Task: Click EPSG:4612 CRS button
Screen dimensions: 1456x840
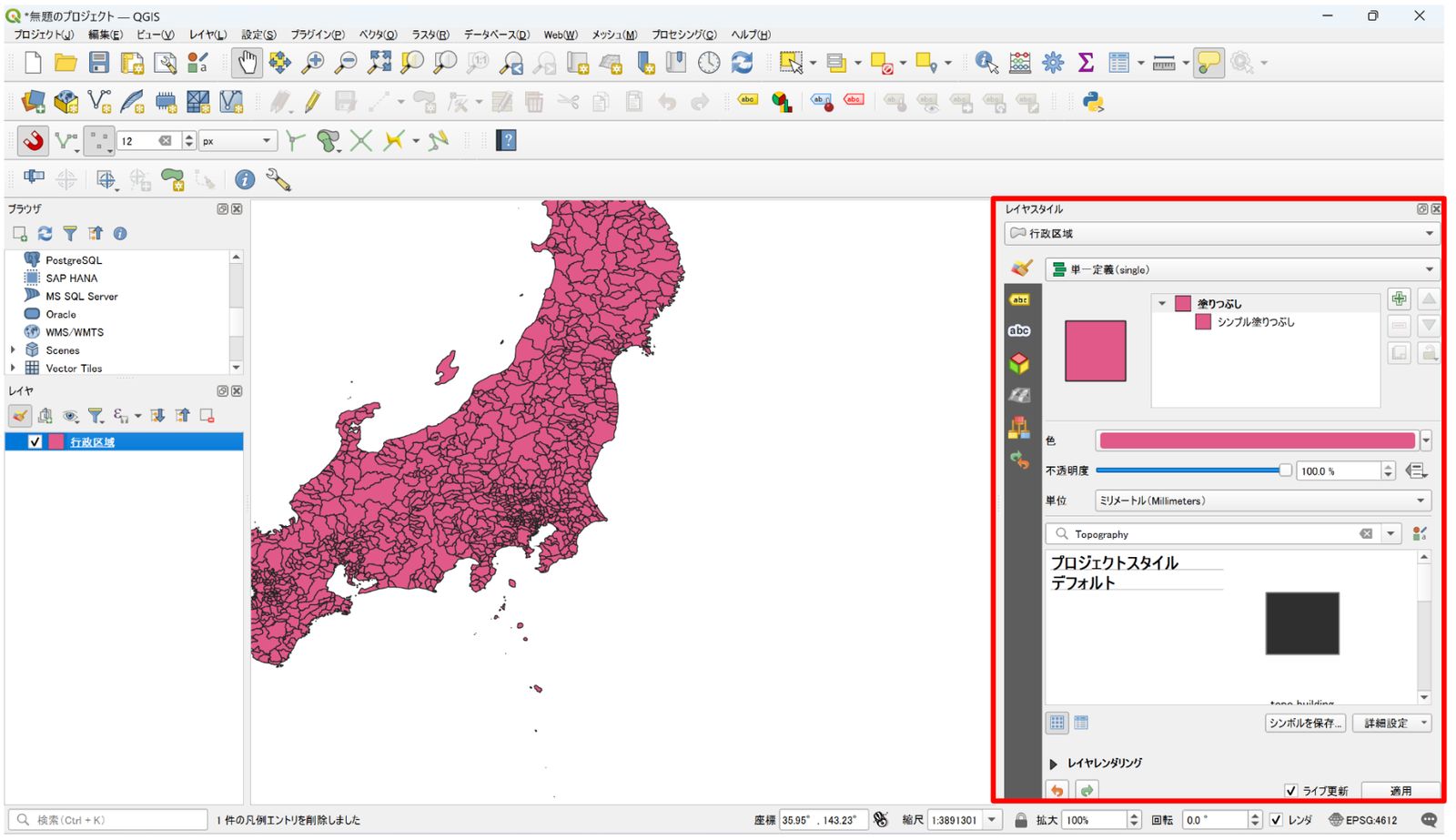Action: pyautogui.click(x=1362, y=820)
